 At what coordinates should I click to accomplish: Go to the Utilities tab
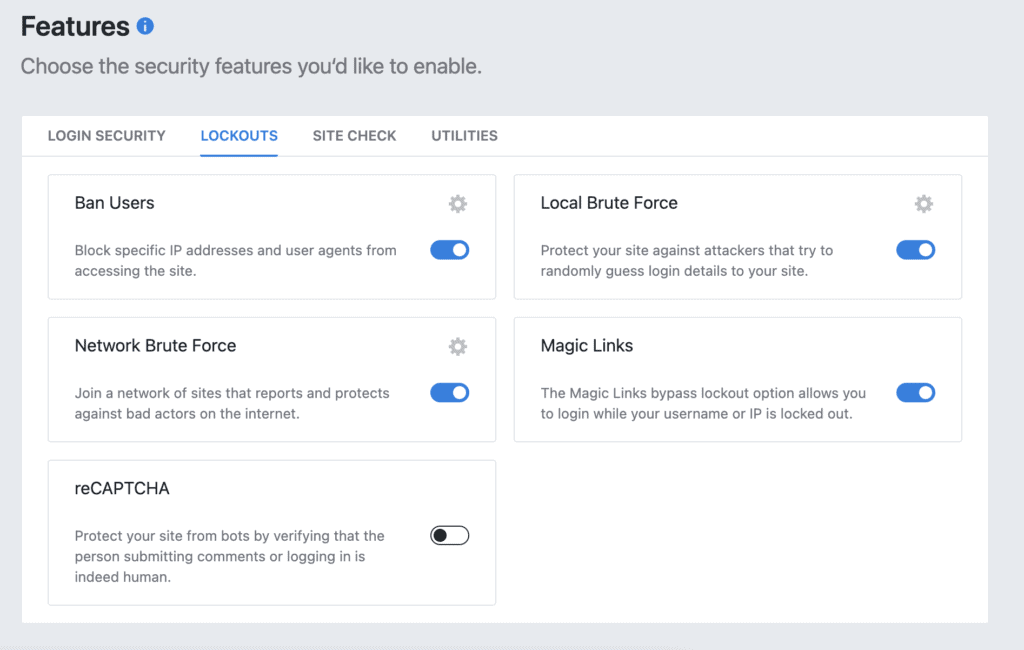[464, 136]
